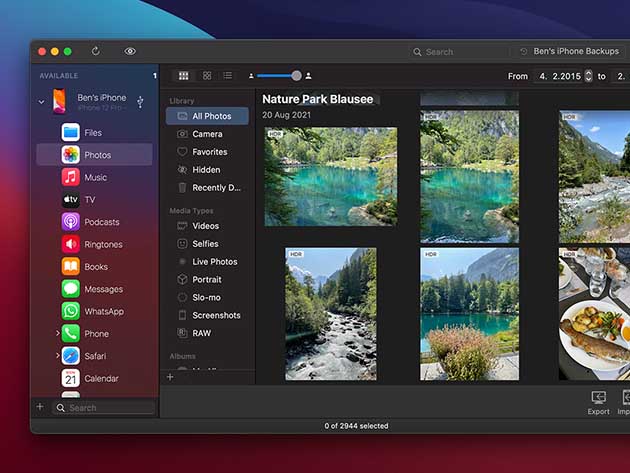Click the 0 of 2944 selected status

coord(356,426)
